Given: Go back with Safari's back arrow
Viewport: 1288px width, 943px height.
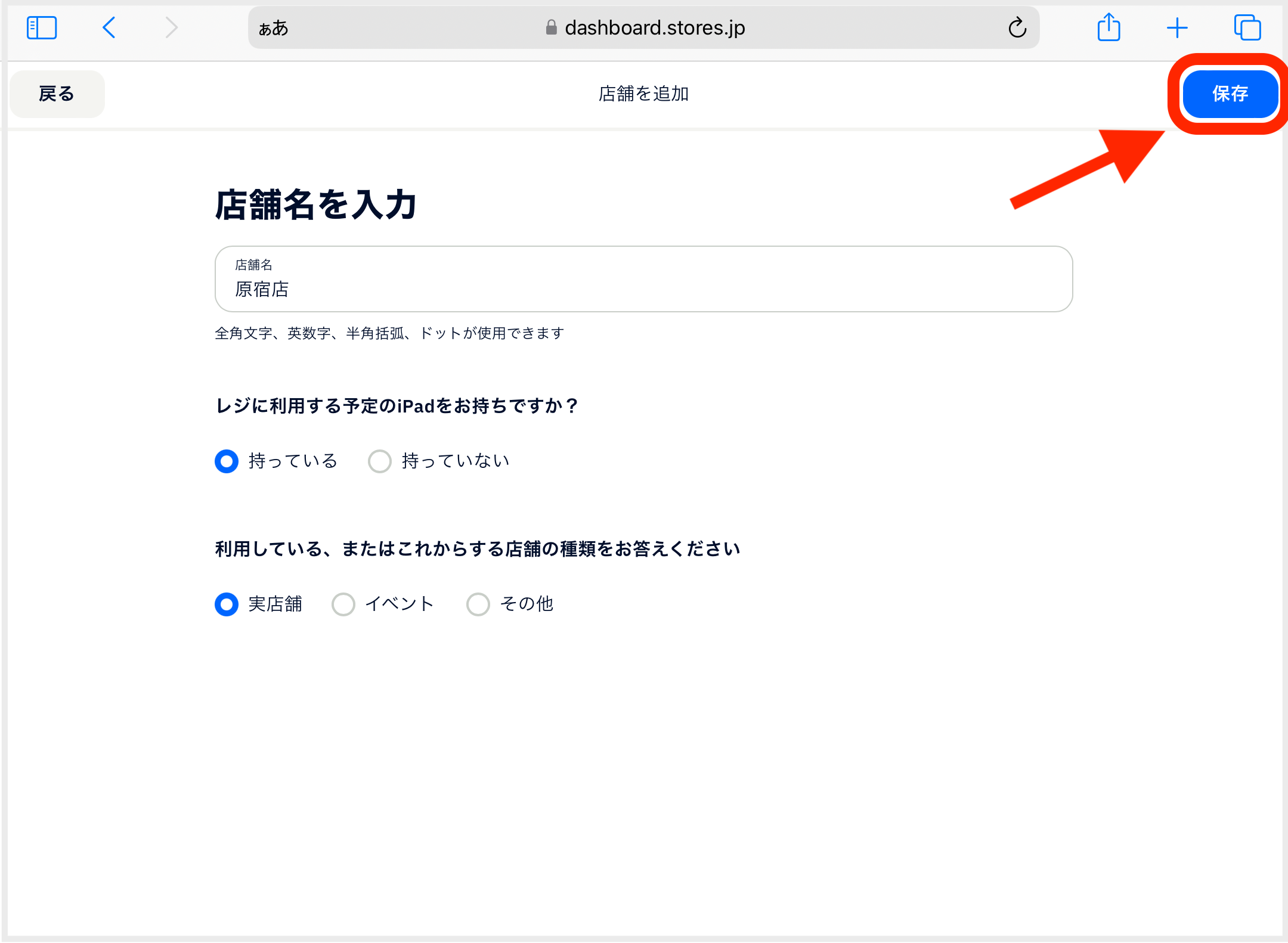Looking at the screenshot, I should (109, 27).
